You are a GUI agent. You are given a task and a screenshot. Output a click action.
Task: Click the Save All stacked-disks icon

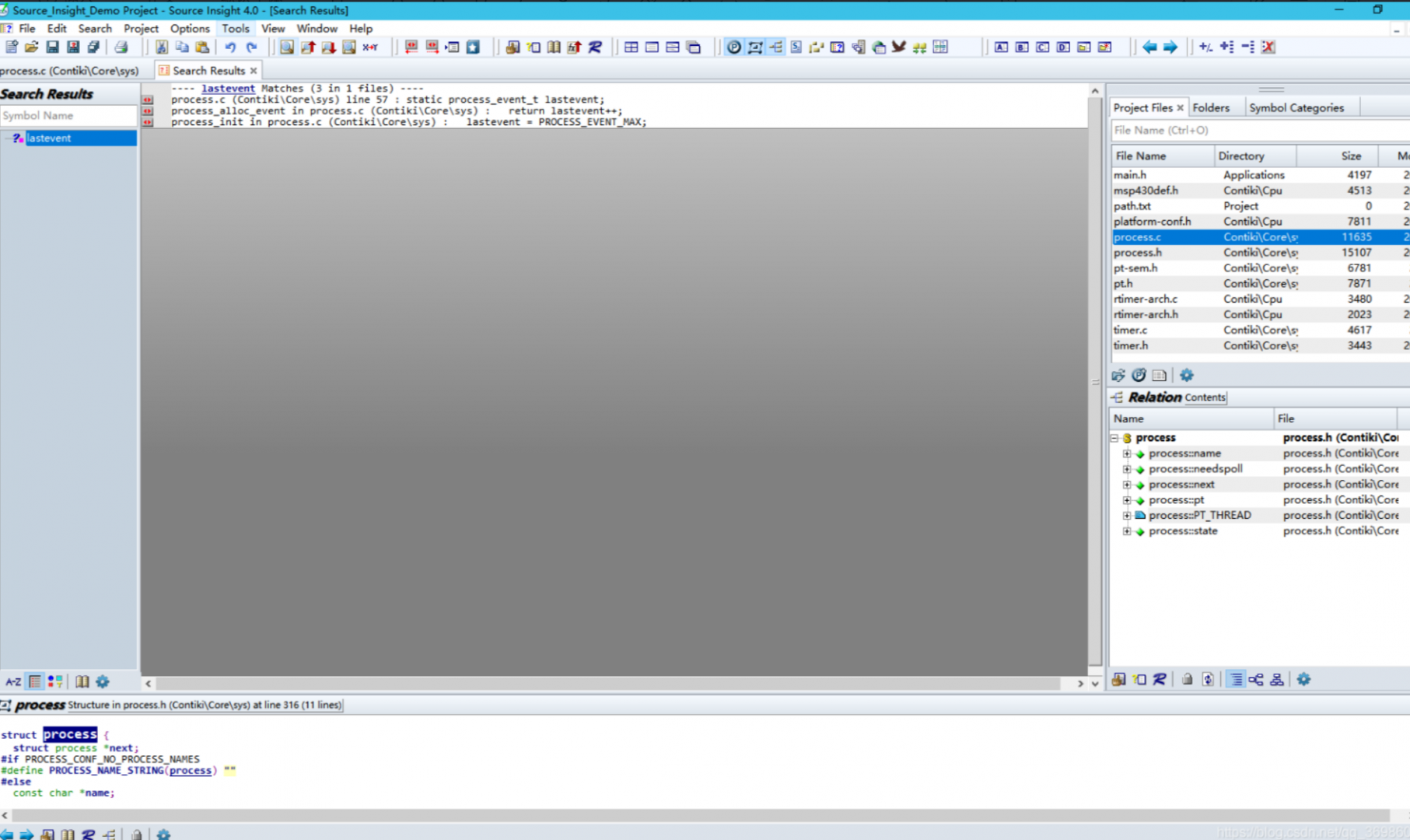point(93,47)
